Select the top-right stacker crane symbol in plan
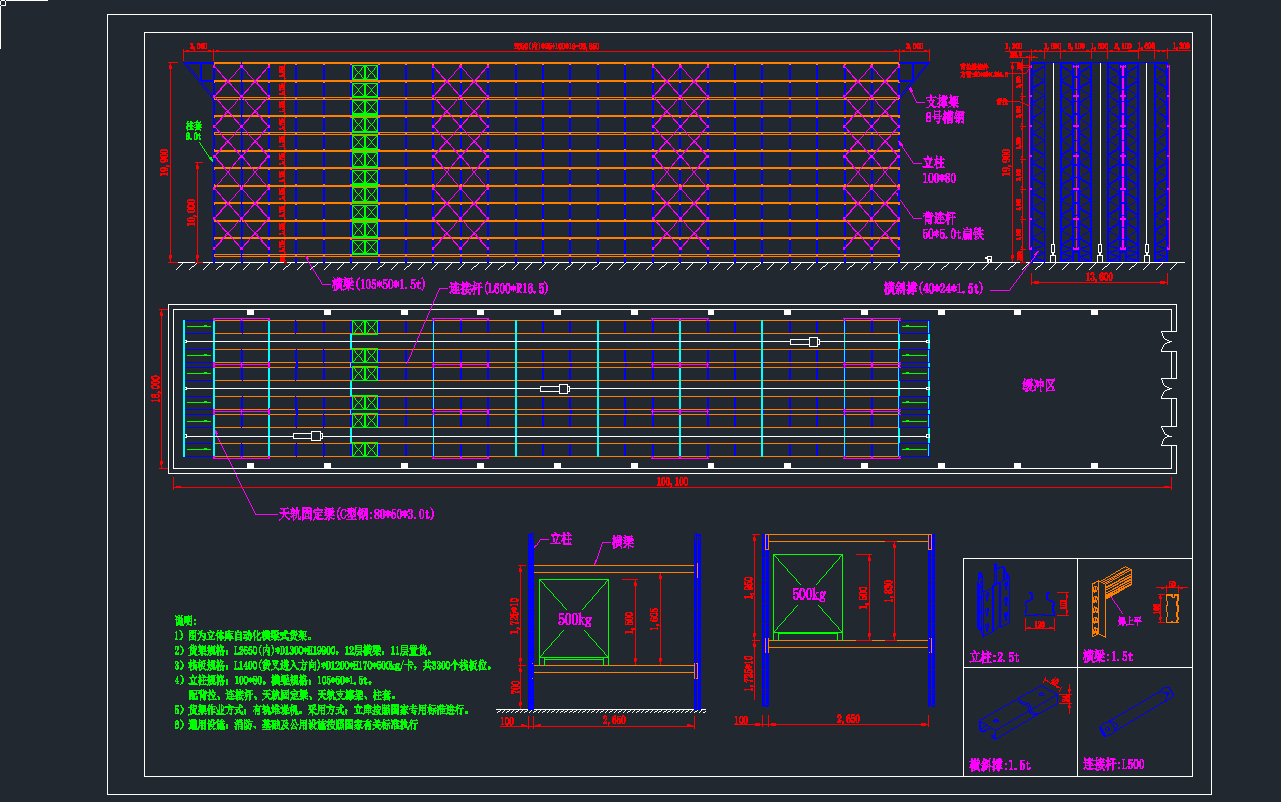Image resolution: width=1281 pixels, height=802 pixels. pyautogui.click(x=804, y=342)
